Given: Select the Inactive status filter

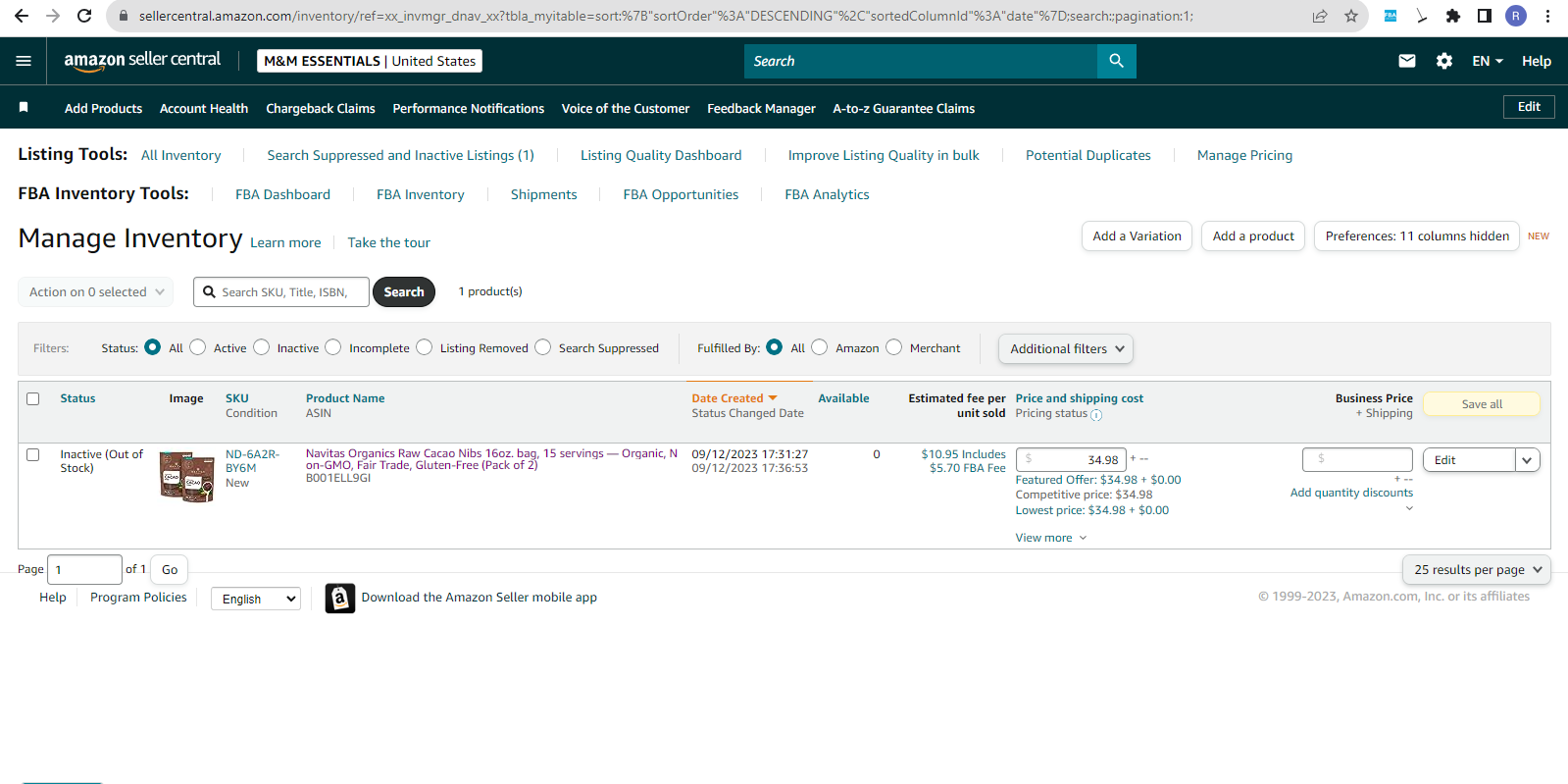Looking at the screenshot, I should click(x=261, y=347).
